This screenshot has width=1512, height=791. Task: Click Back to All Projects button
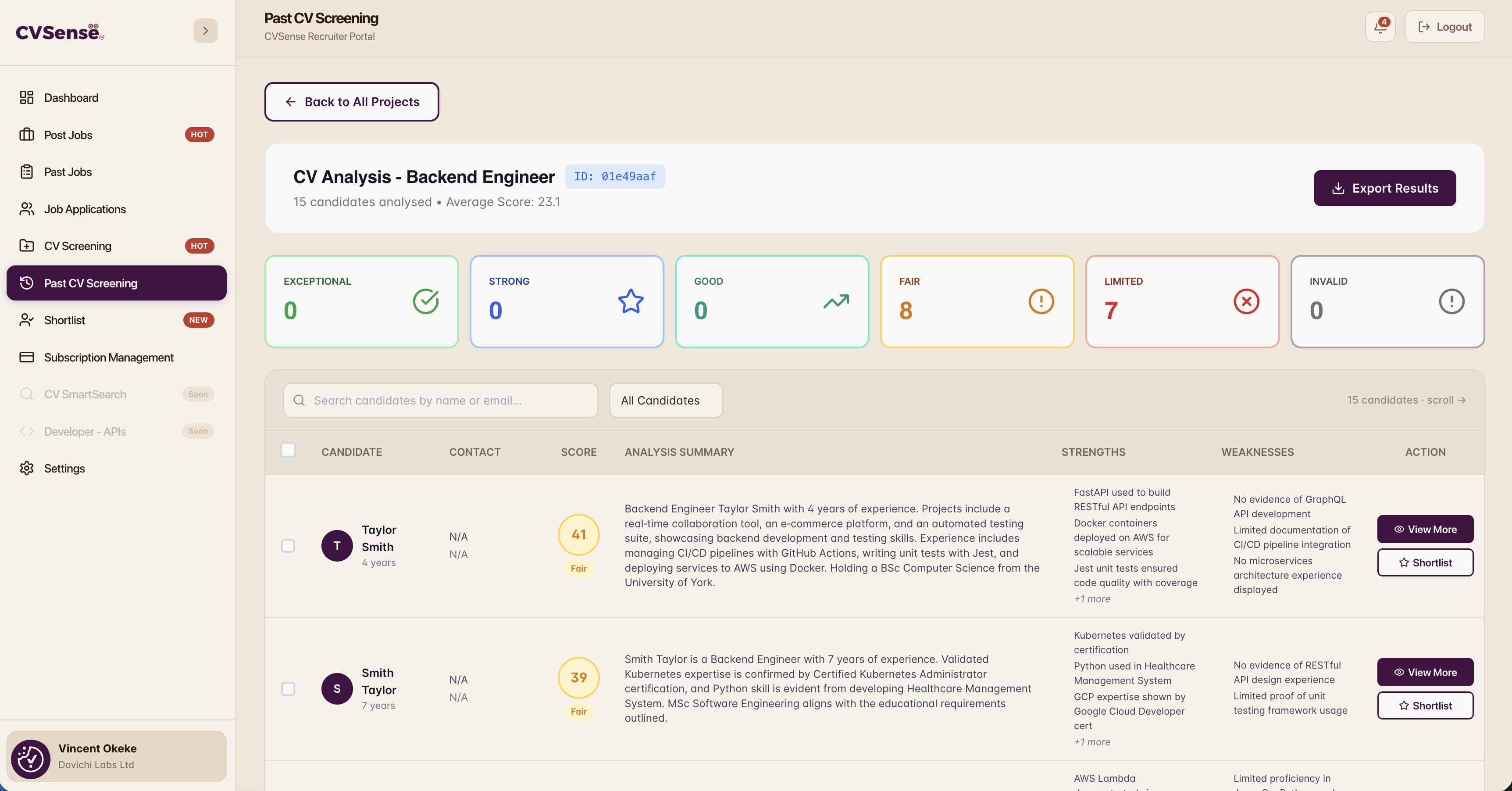pyautogui.click(x=352, y=102)
